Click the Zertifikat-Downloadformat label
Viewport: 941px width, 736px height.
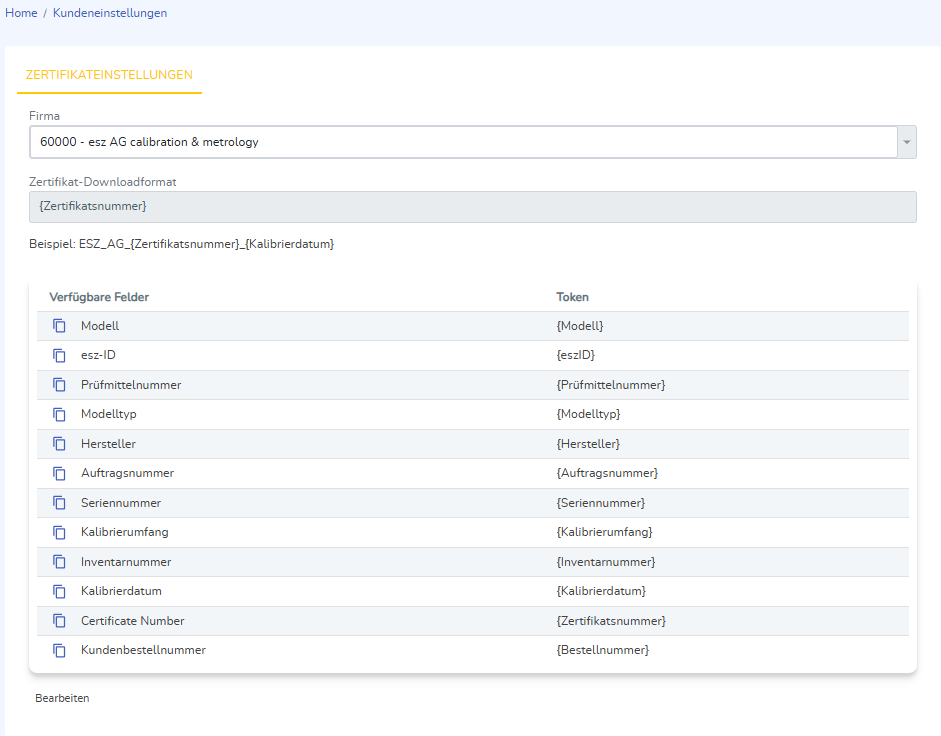(103, 182)
